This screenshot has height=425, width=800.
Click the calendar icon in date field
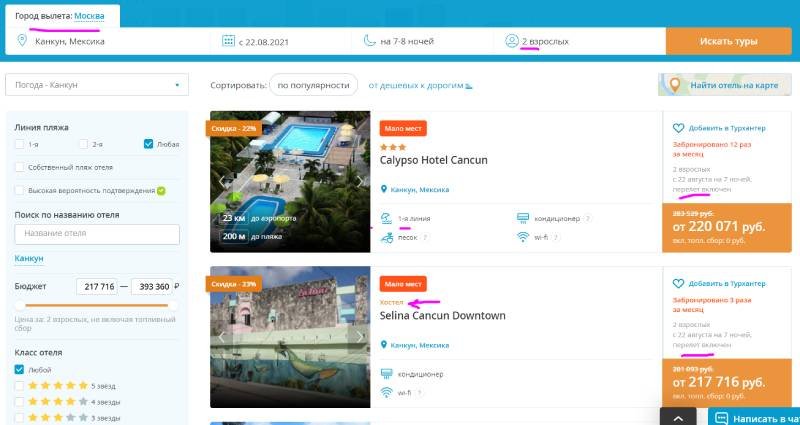coord(228,41)
